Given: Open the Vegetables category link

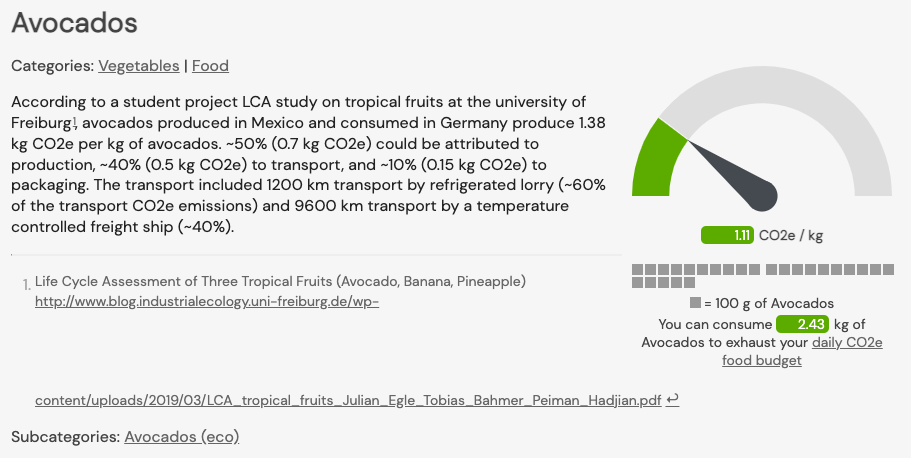Looking at the screenshot, I should (138, 66).
